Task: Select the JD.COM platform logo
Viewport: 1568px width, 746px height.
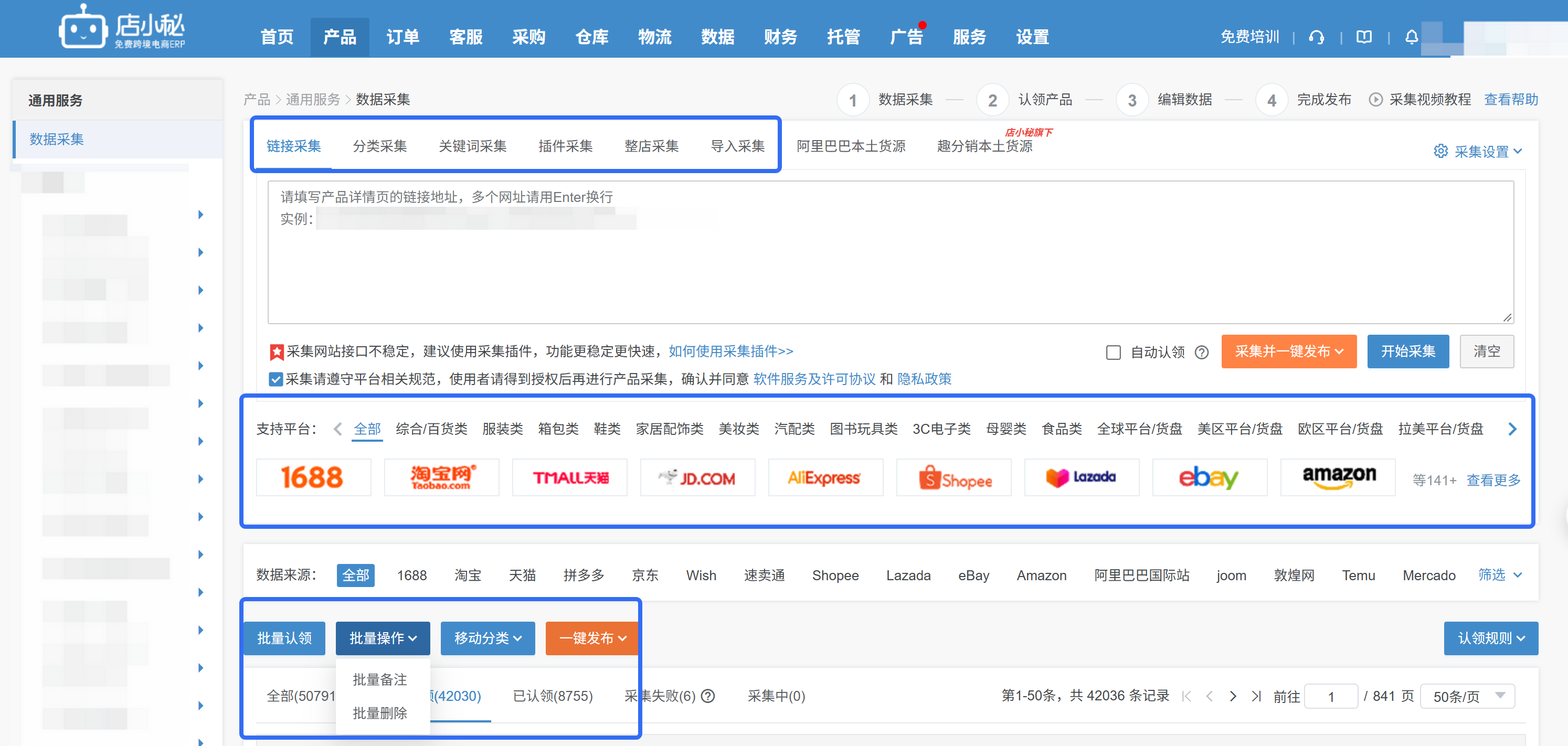Action: tap(697, 477)
